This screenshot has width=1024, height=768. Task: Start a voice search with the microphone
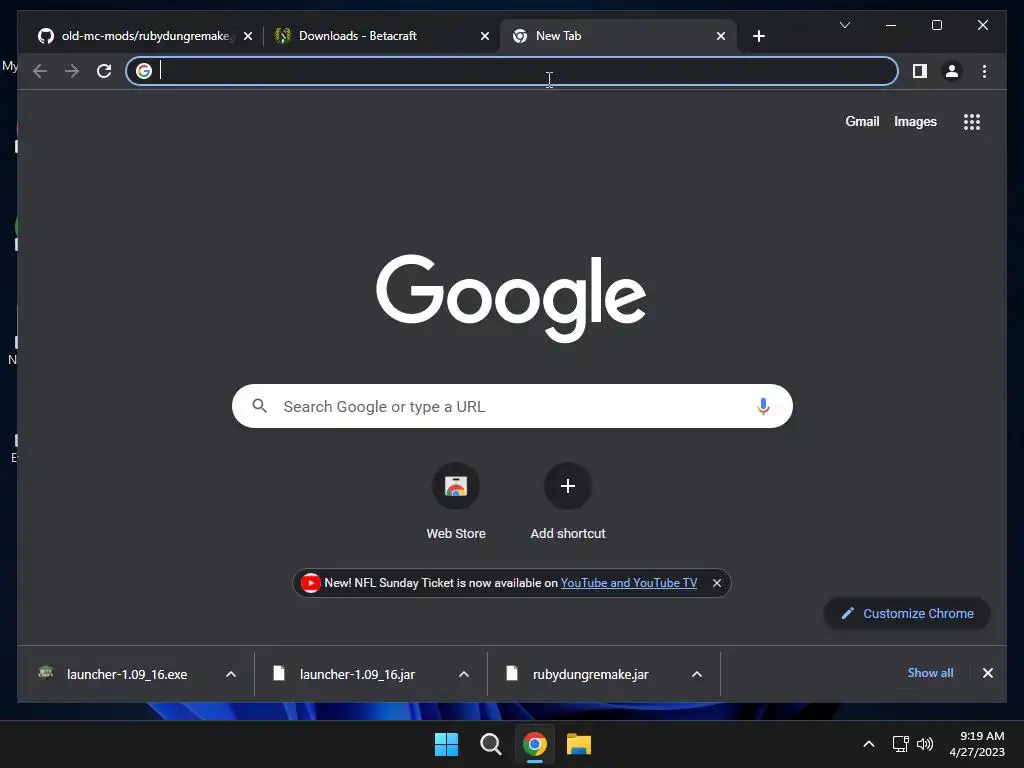(x=763, y=406)
